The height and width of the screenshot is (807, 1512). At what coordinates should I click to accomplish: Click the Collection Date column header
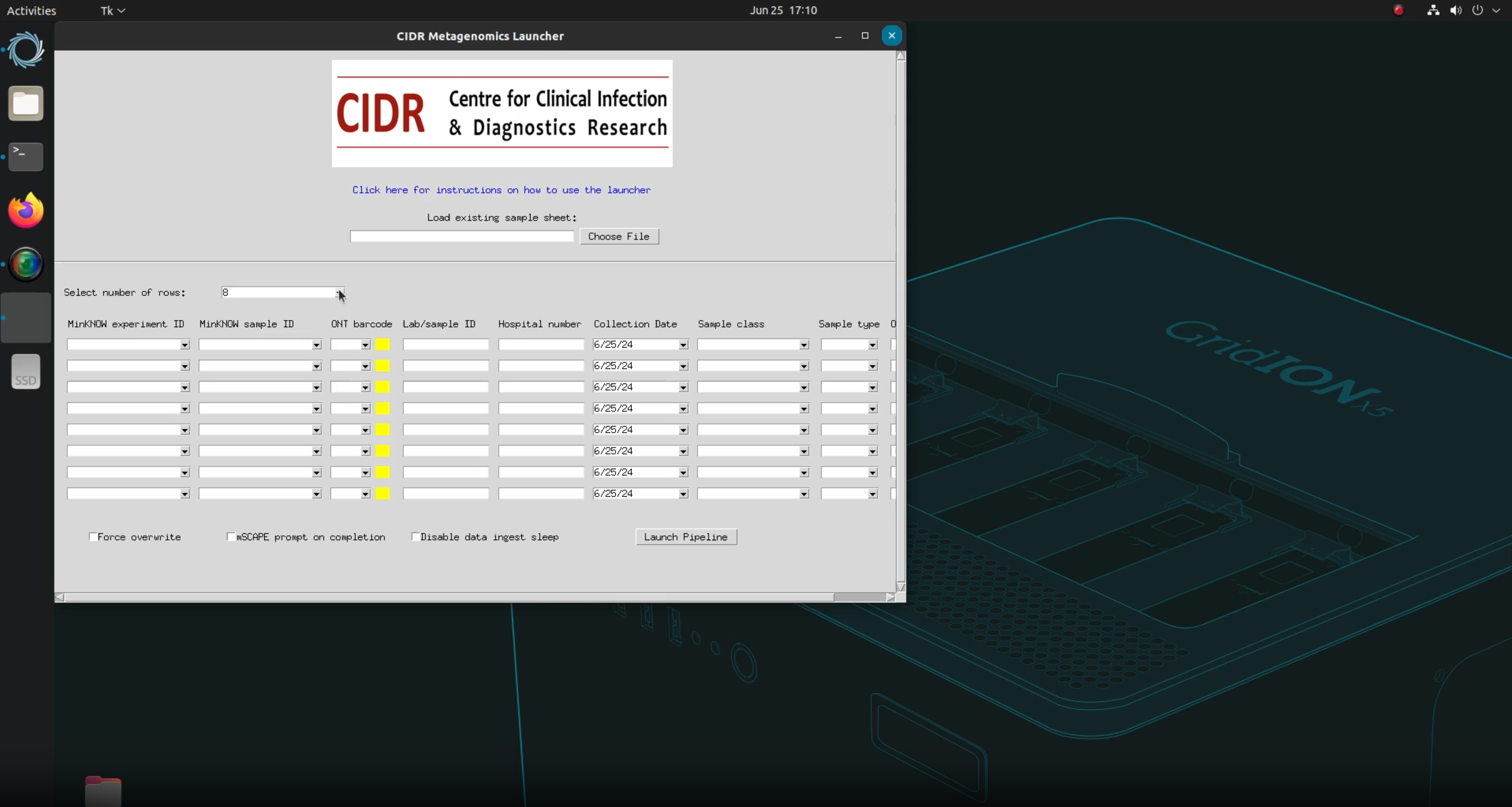[635, 324]
